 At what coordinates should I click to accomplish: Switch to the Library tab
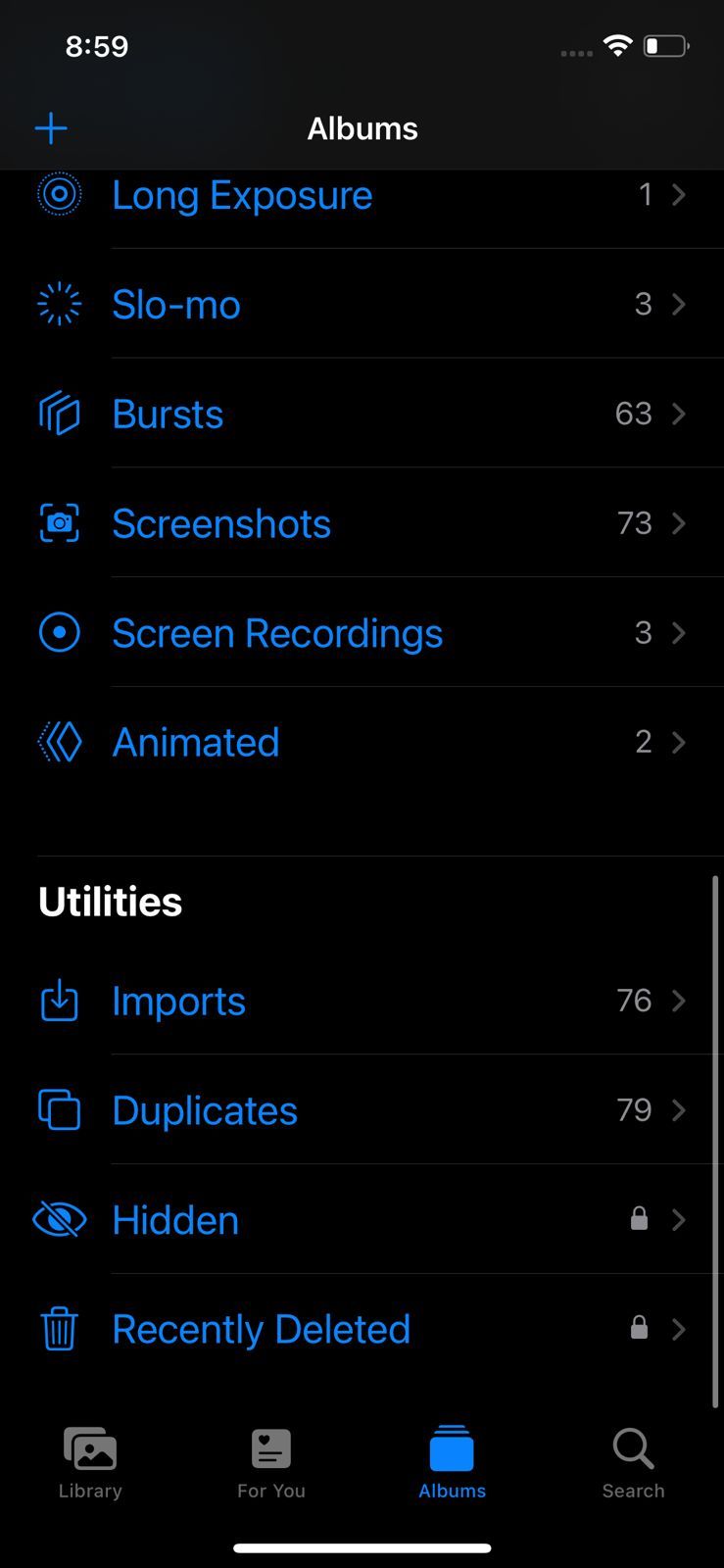[90, 1463]
